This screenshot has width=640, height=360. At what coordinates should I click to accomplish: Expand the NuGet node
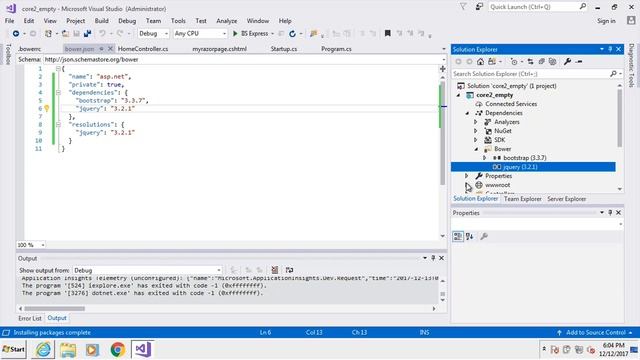[x=476, y=131]
